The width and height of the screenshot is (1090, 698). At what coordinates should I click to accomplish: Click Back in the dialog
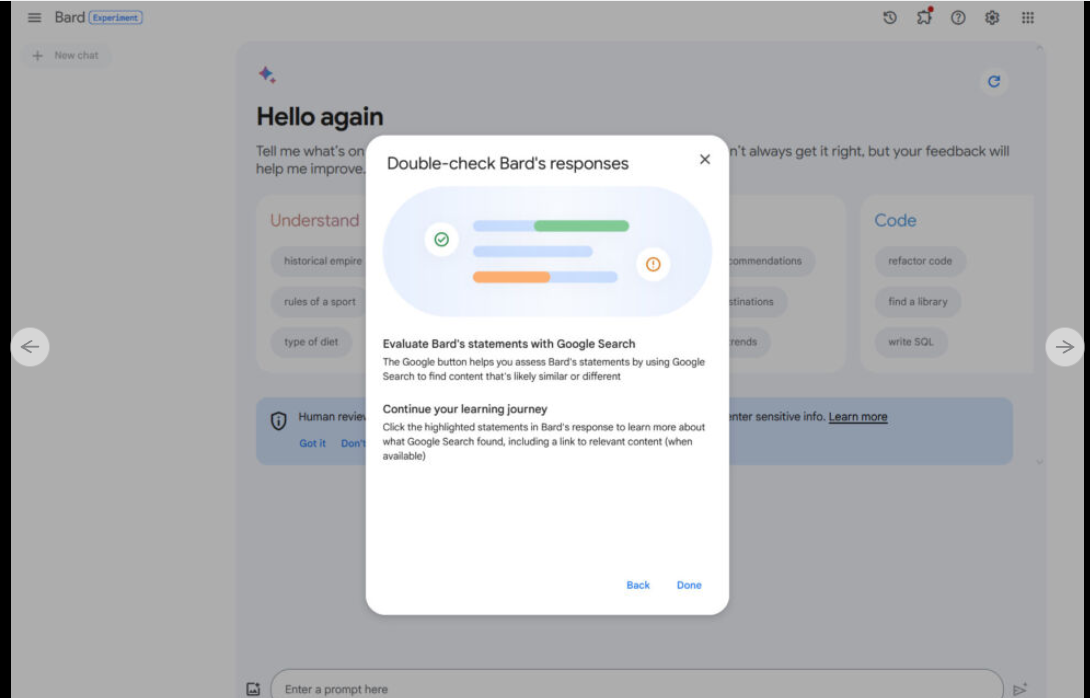coord(638,585)
